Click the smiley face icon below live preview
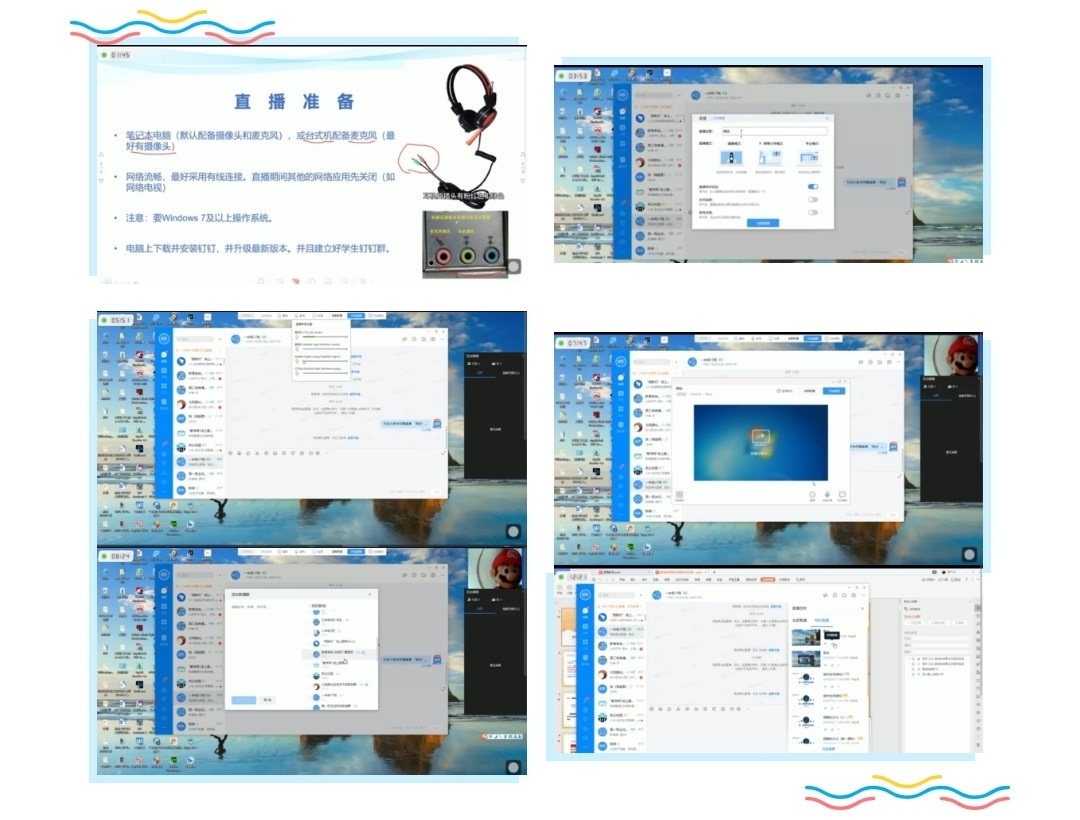Screen dimensions: 1080x820 tap(810, 494)
